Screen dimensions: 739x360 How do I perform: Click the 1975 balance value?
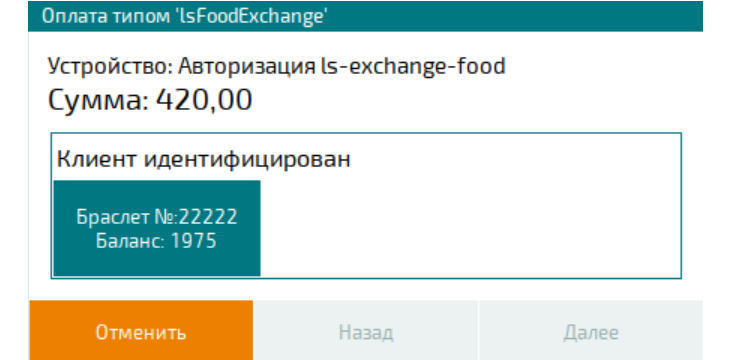coord(193,241)
